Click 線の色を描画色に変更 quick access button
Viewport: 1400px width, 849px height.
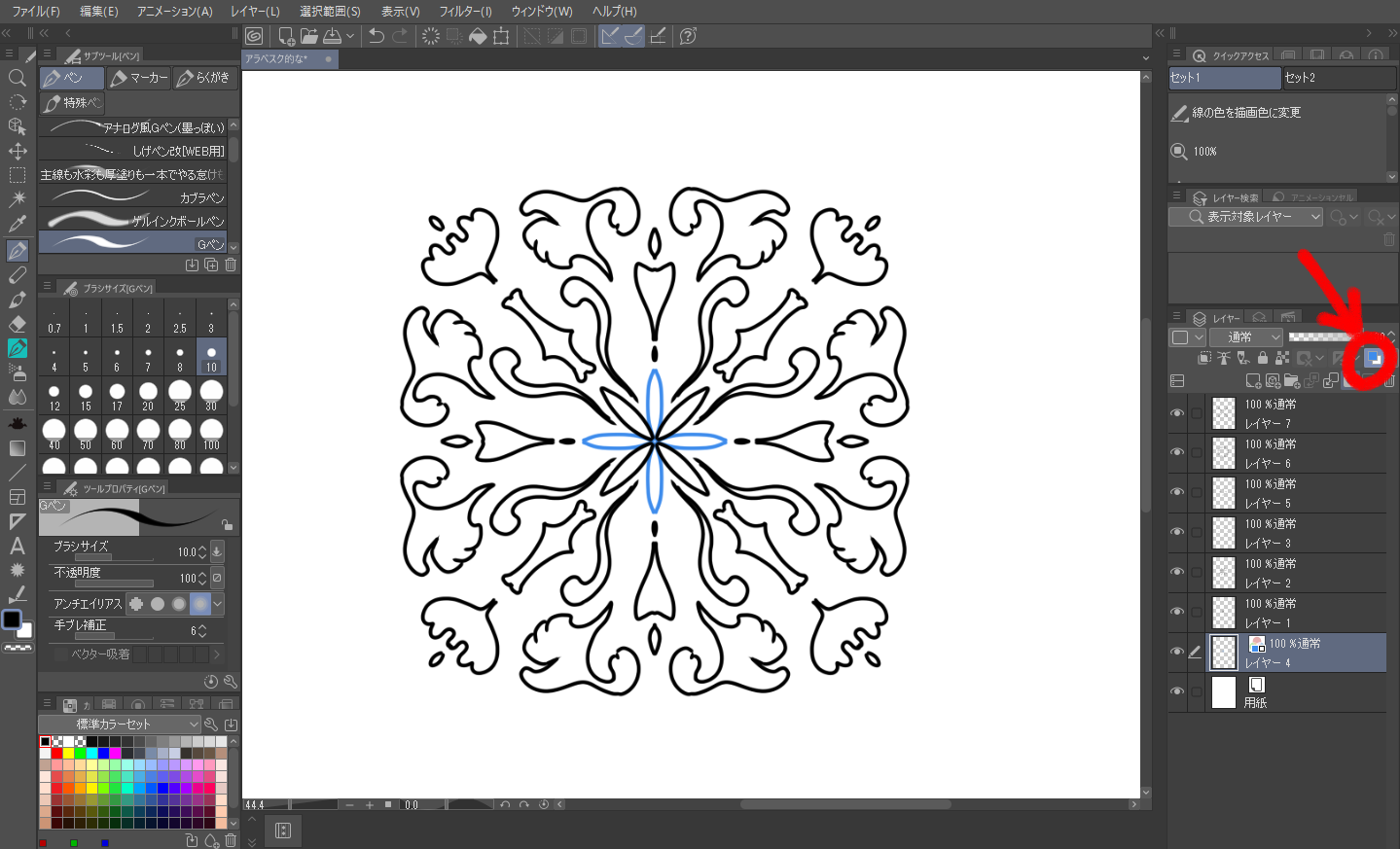(1245, 113)
